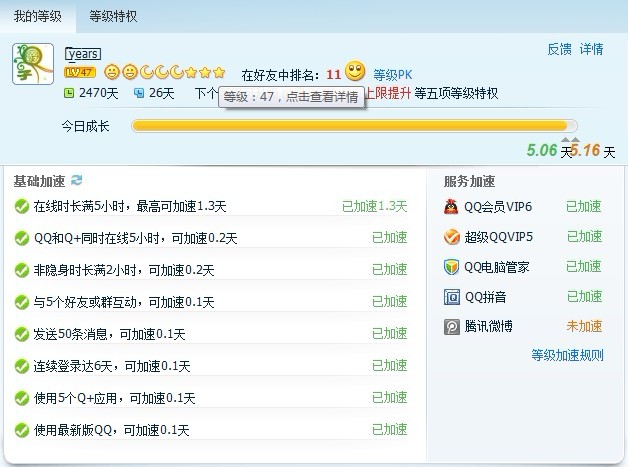Click the 腾讯微博 icon

[x=451, y=327]
